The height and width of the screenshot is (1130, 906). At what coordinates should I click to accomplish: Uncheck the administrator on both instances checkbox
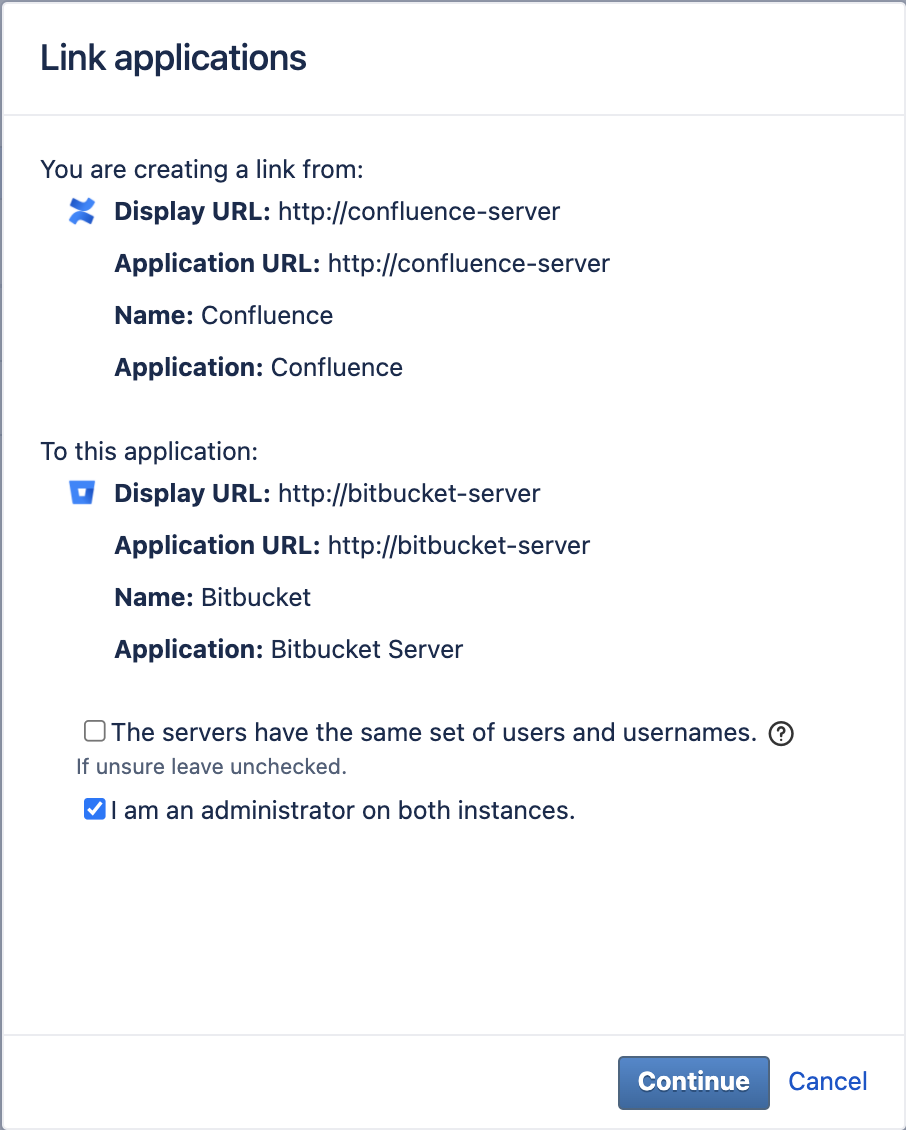point(95,810)
